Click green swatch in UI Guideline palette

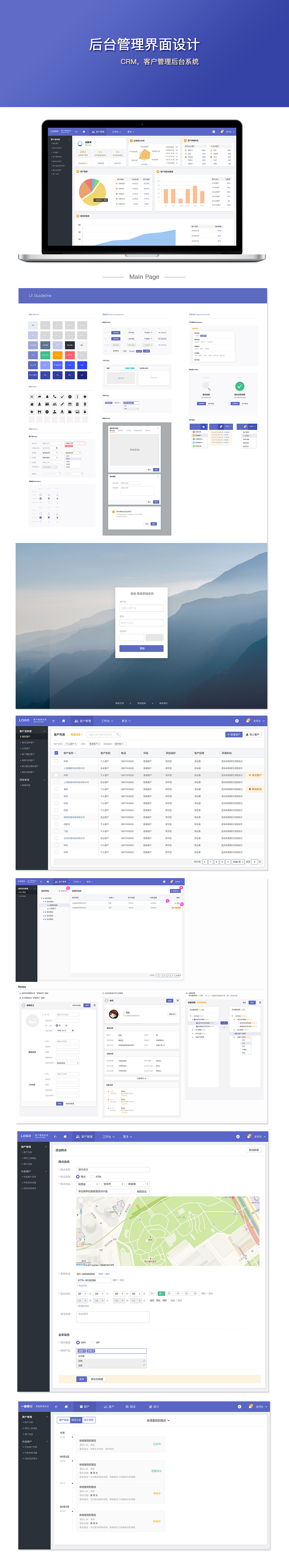tap(45, 355)
